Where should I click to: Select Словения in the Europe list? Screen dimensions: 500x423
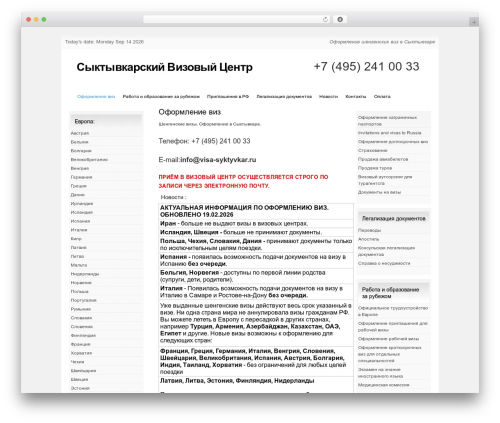tap(82, 327)
